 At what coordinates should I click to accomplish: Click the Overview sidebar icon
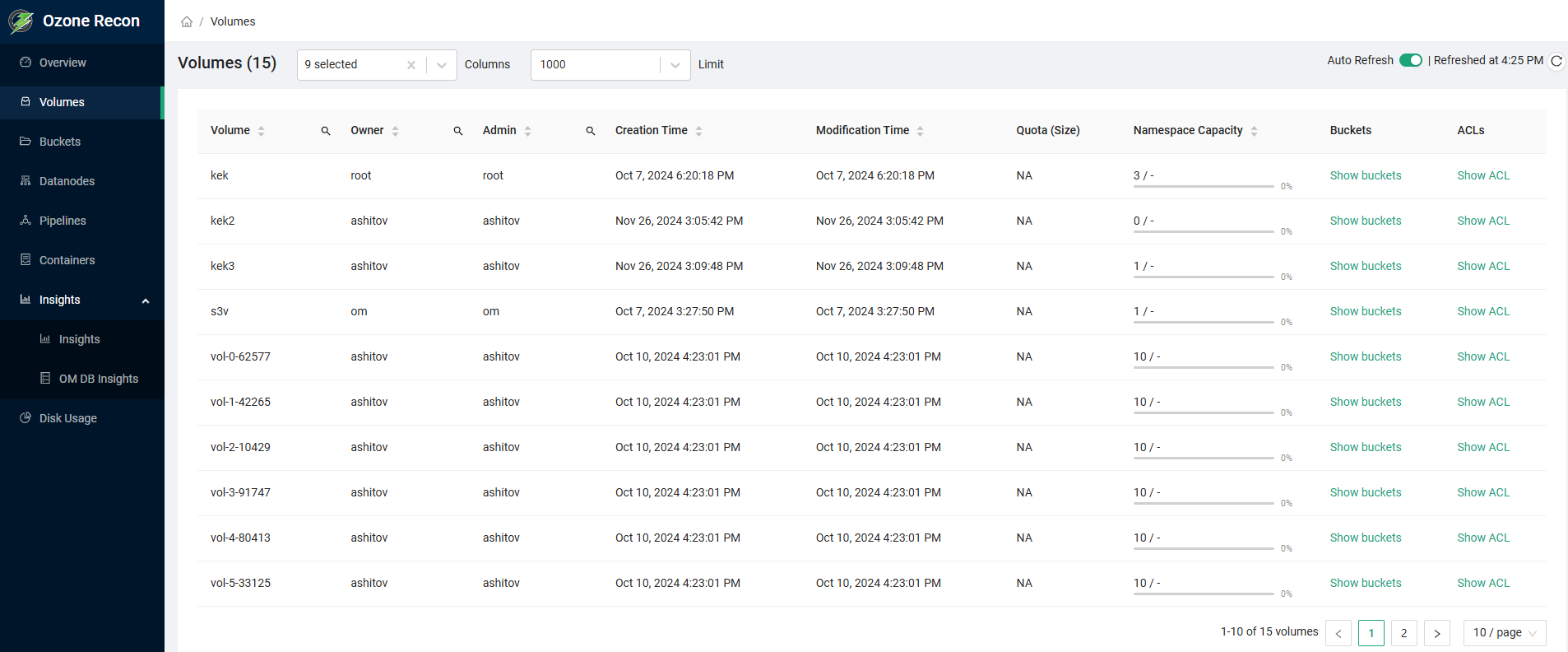click(26, 63)
